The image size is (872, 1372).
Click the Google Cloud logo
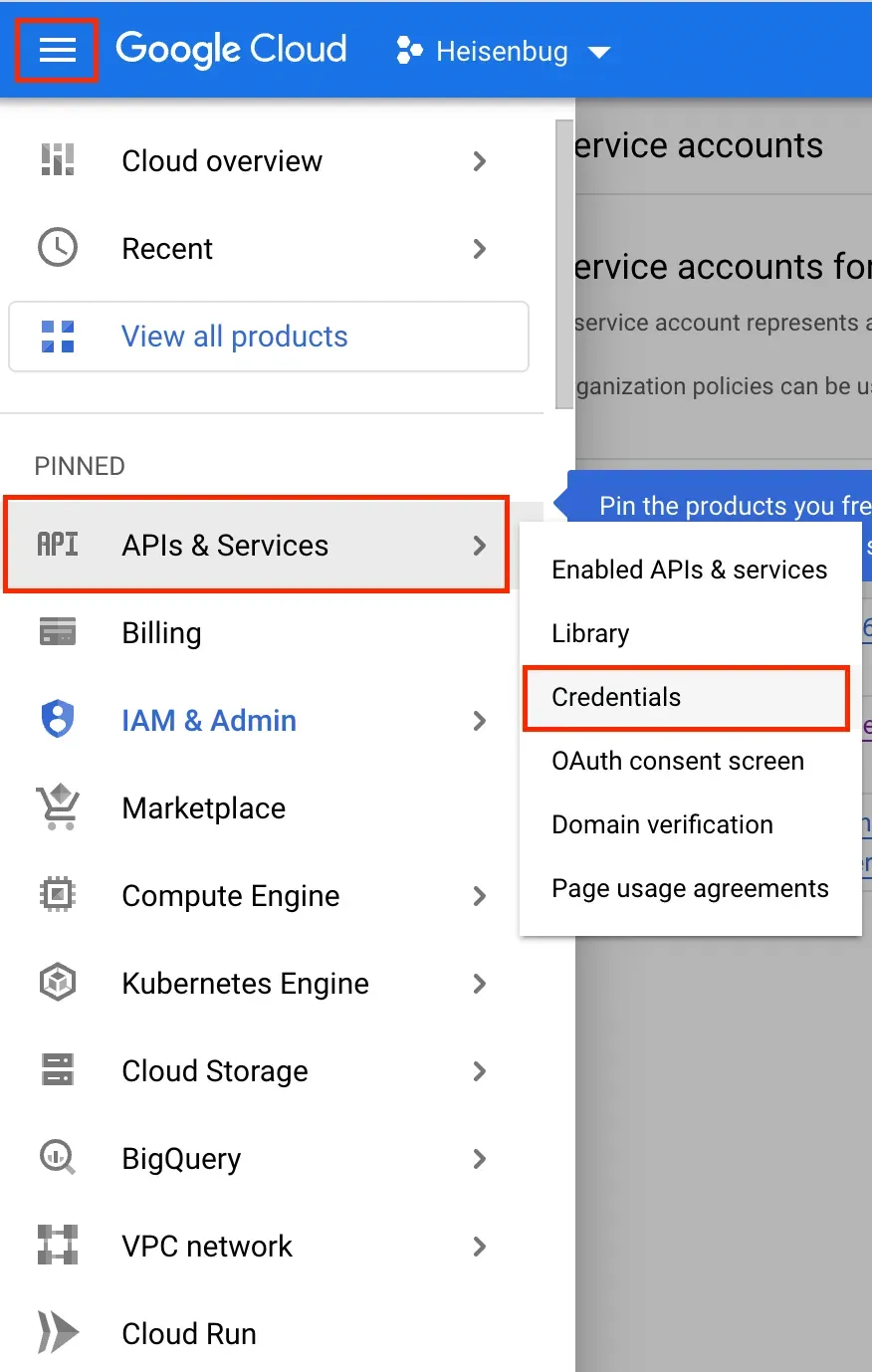[x=231, y=50]
